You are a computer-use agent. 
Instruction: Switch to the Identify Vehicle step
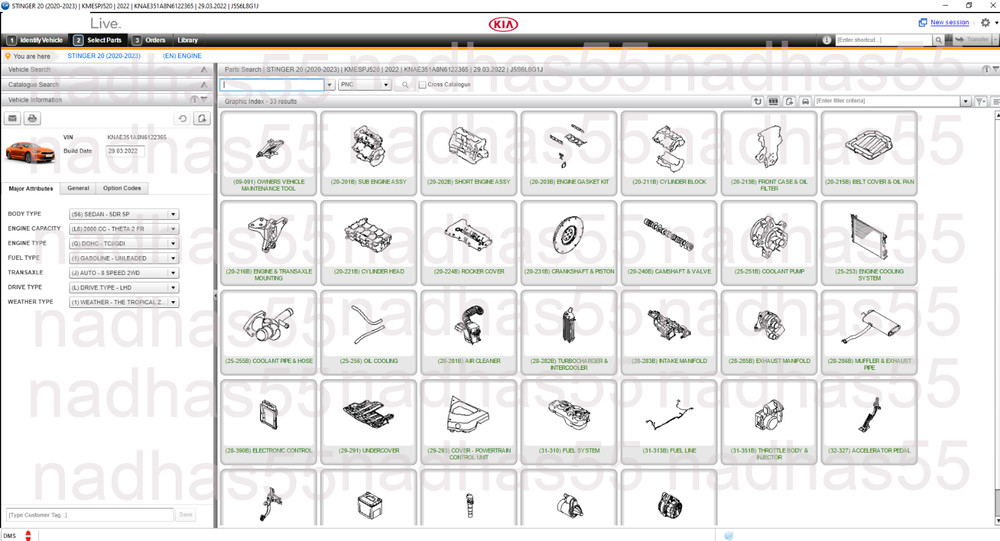pyautogui.click(x=35, y=40)
